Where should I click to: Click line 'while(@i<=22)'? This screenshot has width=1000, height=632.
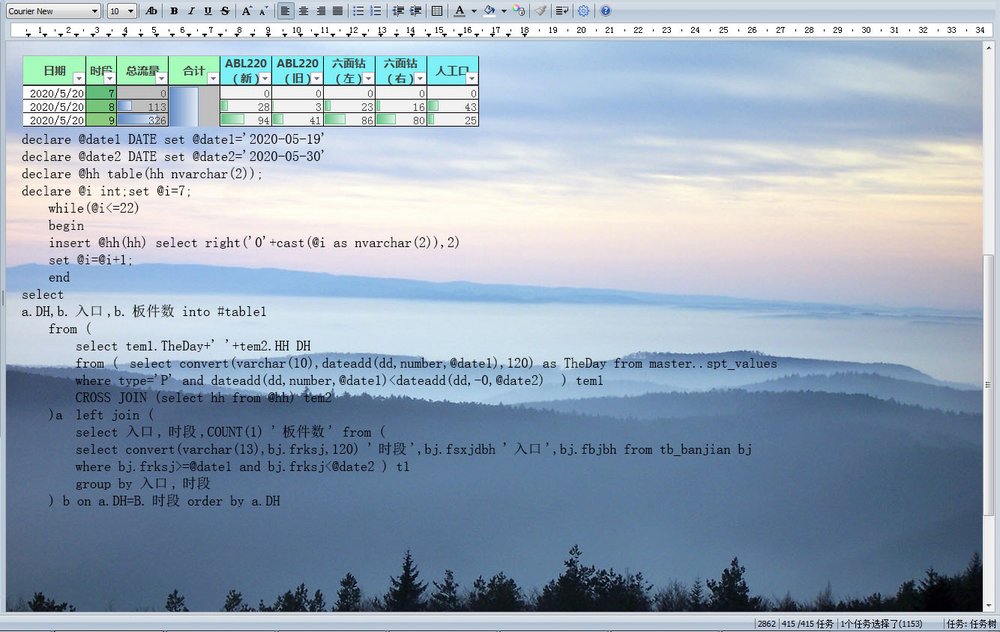pyautogui.click(x=94, y=208)
